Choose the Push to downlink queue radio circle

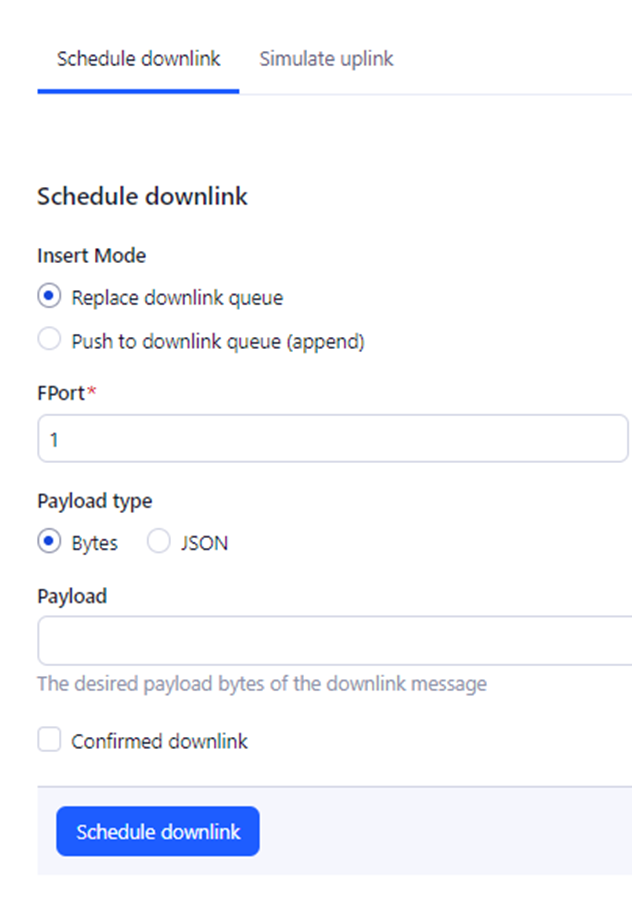(x=49, y=339)
